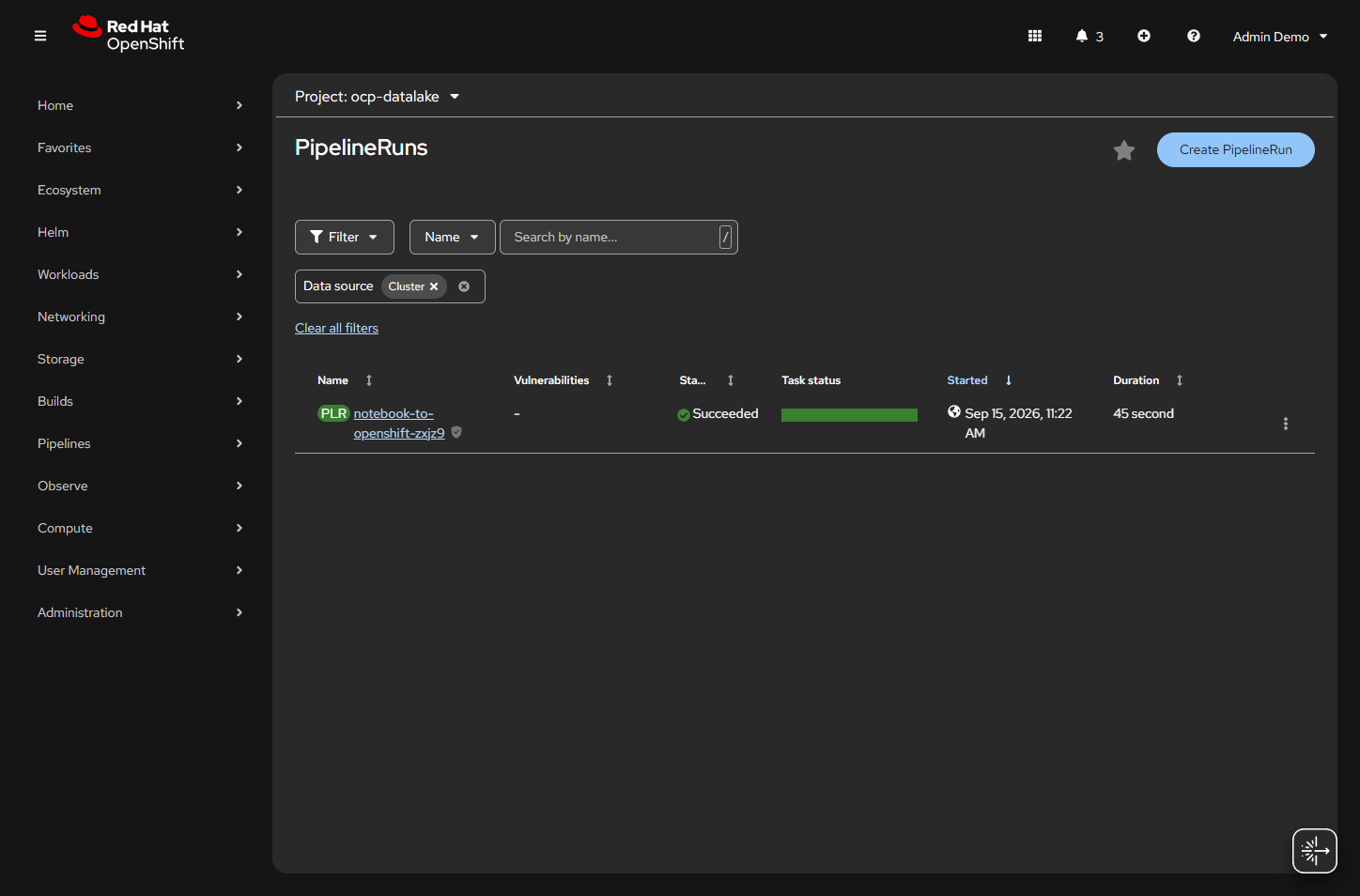The height and width of the screenshot is (896, 1360).
Task: Focus the Search by name field
Action: (618, 237)
